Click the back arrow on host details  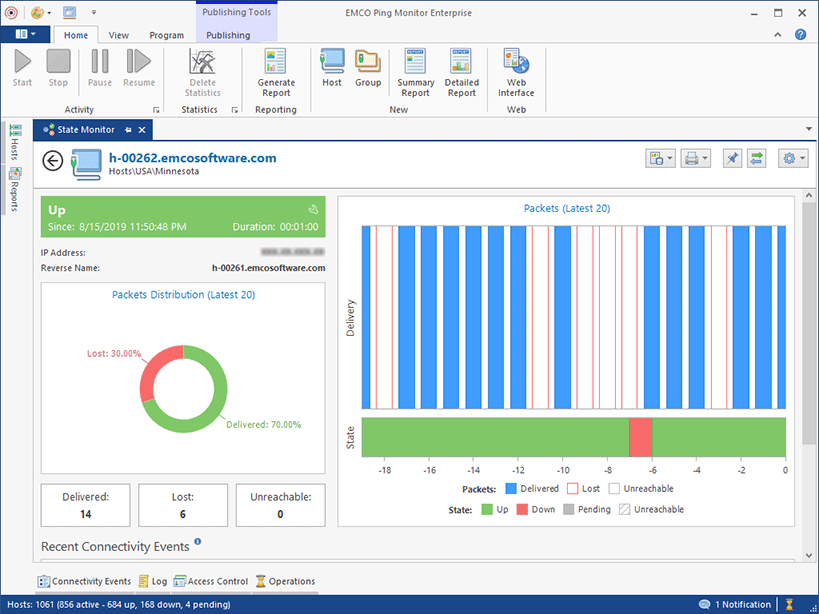pyautogui.click(x=52, y=160)
